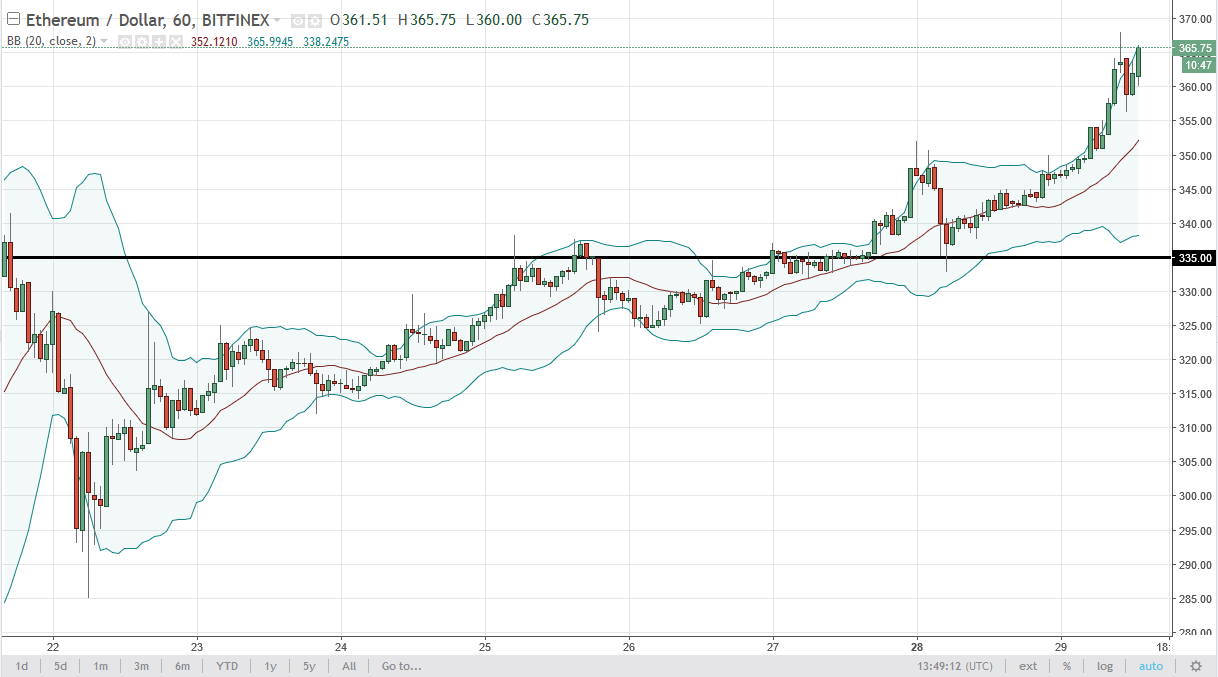Collapse the chart legend with minus box

(x=12, y=20)
